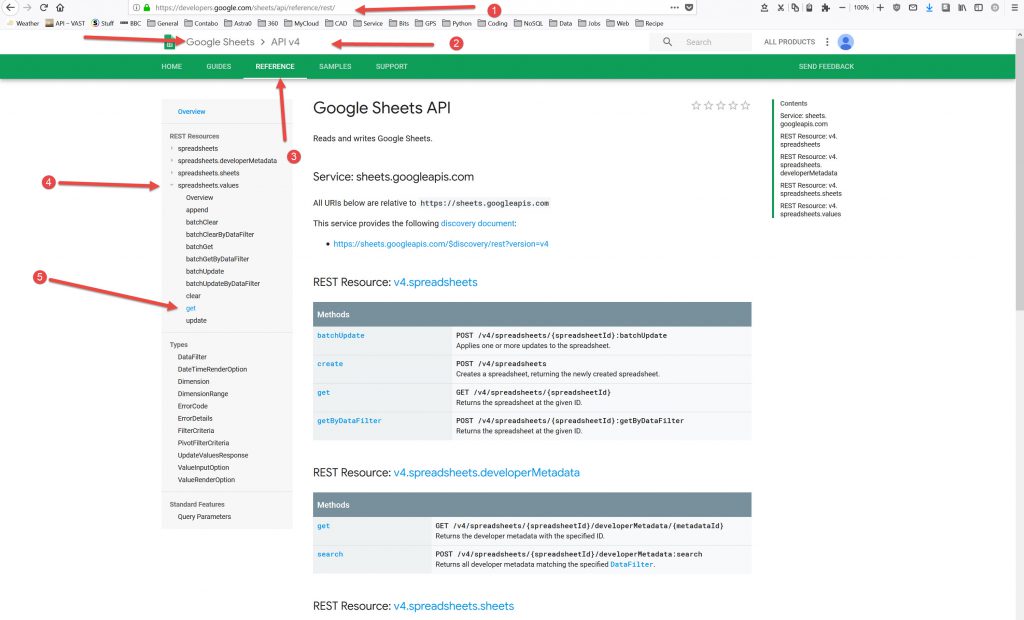Rate the page with the fifth star
This screenshot has height=620, width=1024.
(x=745, y=105)
